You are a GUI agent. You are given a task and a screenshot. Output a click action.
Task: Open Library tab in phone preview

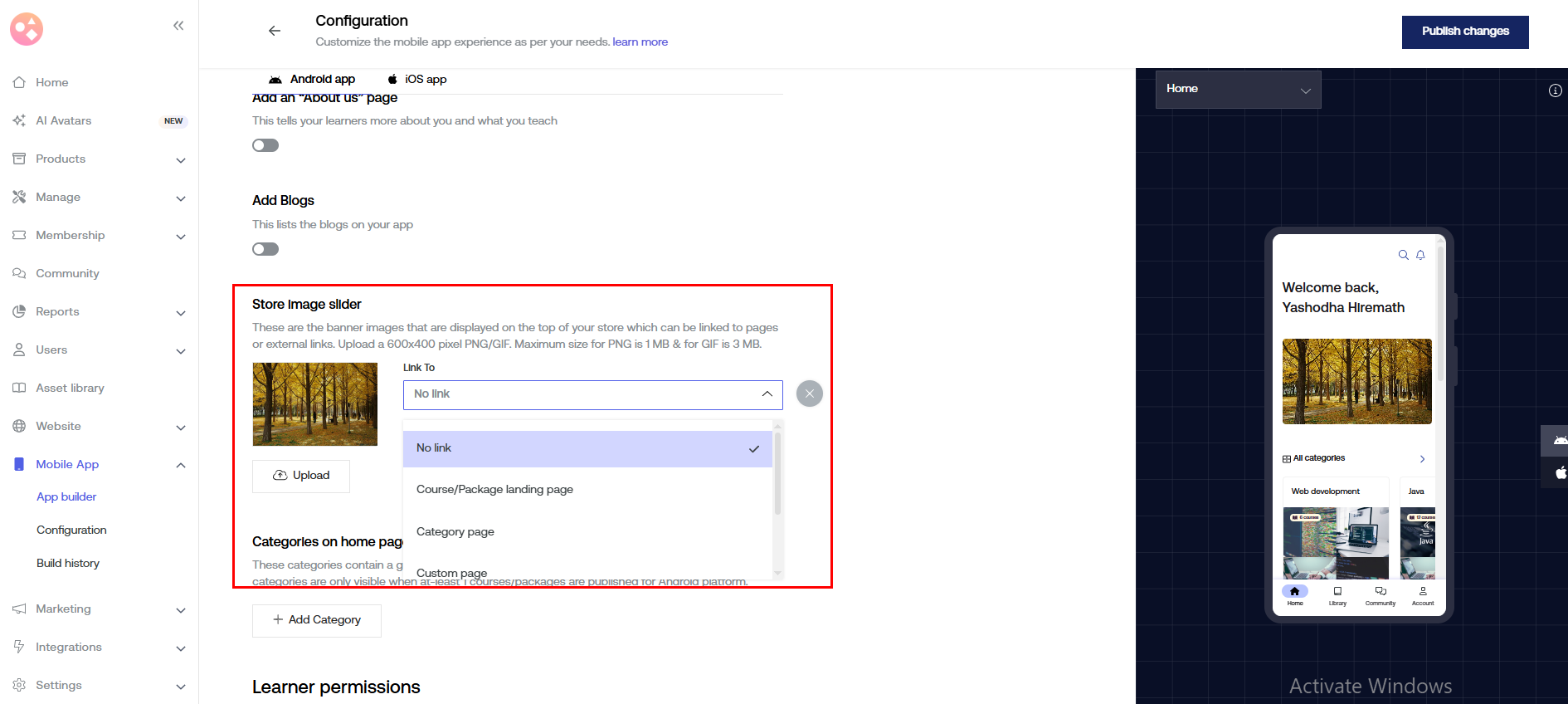[x=1337, y=595]
